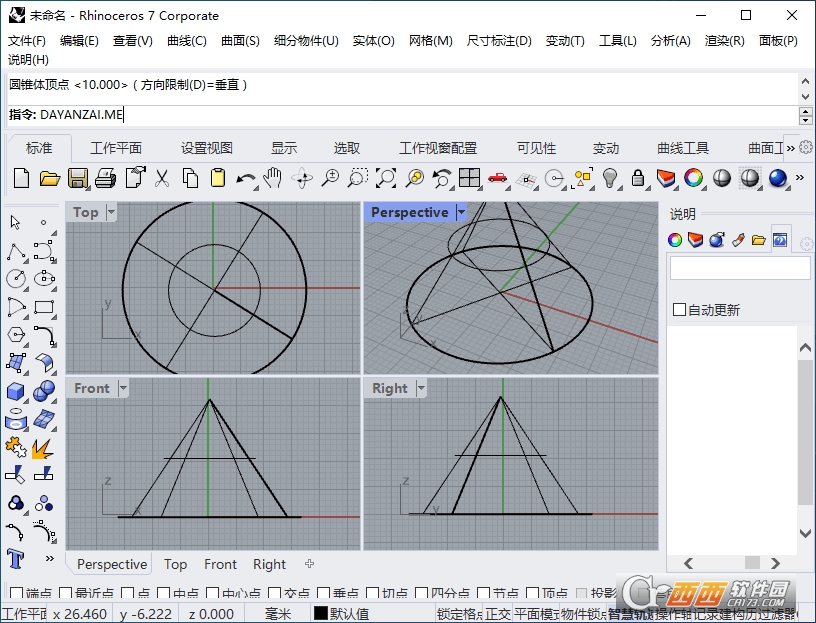Open Layers from the standard toolbar
The image size is (816, 623).
click(x=666, y=178)
